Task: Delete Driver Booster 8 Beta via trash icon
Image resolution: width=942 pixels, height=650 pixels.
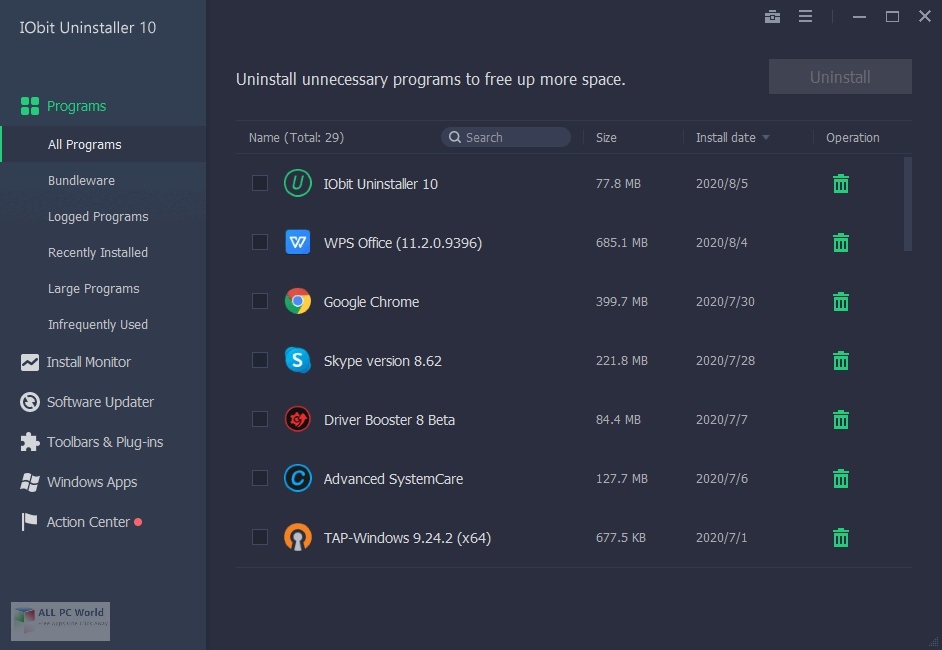Action: point(840,419)
